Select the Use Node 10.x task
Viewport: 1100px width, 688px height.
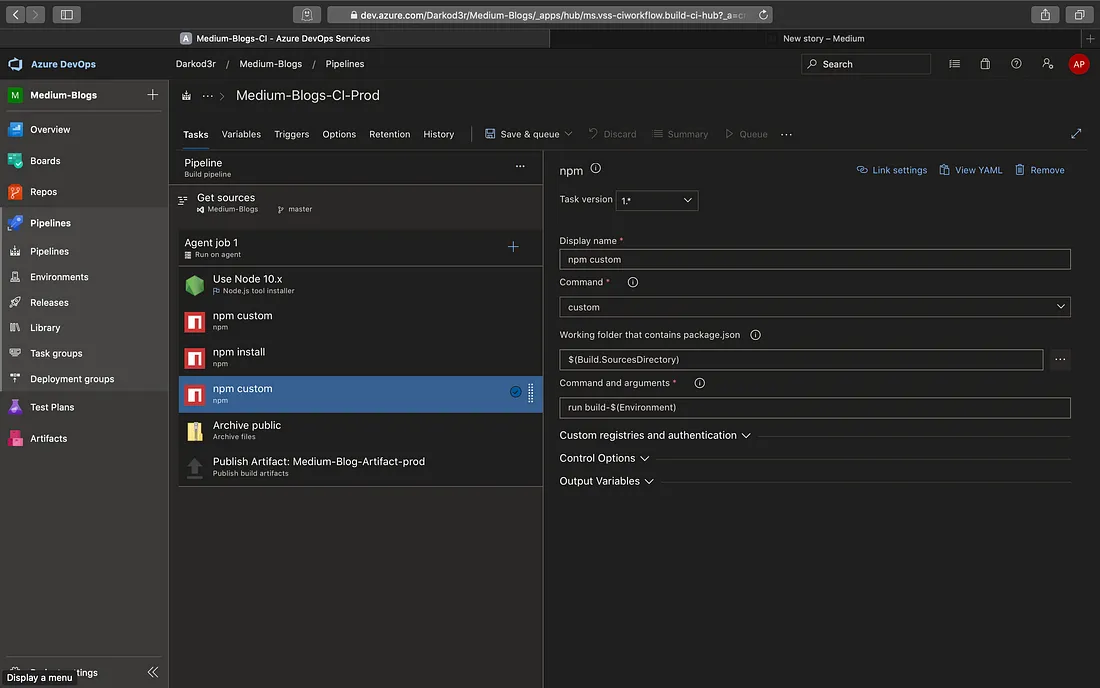[361, 285]
